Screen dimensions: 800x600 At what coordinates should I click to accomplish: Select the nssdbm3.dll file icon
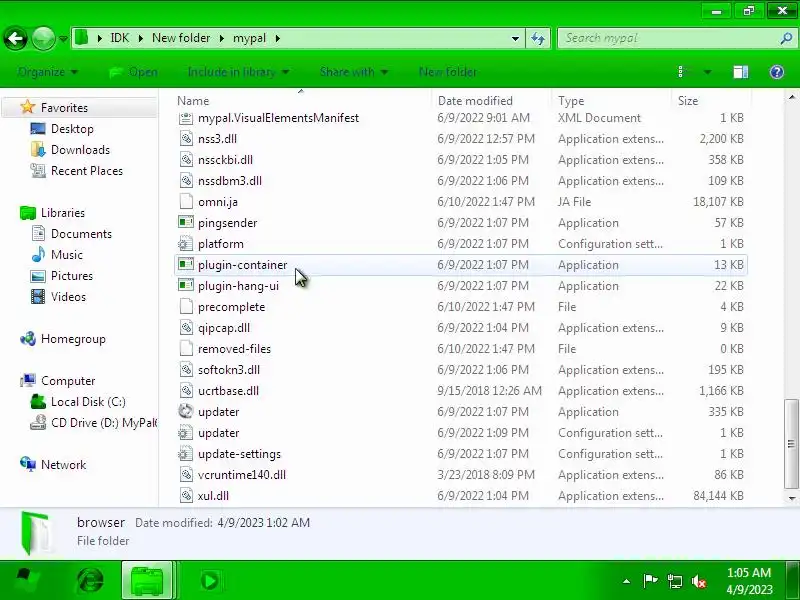point(186,181)
